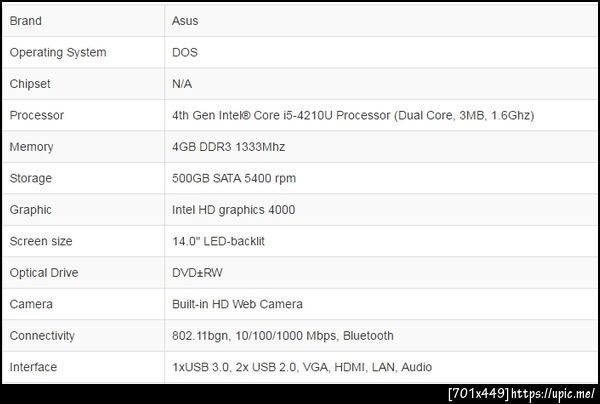Click the Storage row label
This screenshot has height=404, width=600.
30,178
